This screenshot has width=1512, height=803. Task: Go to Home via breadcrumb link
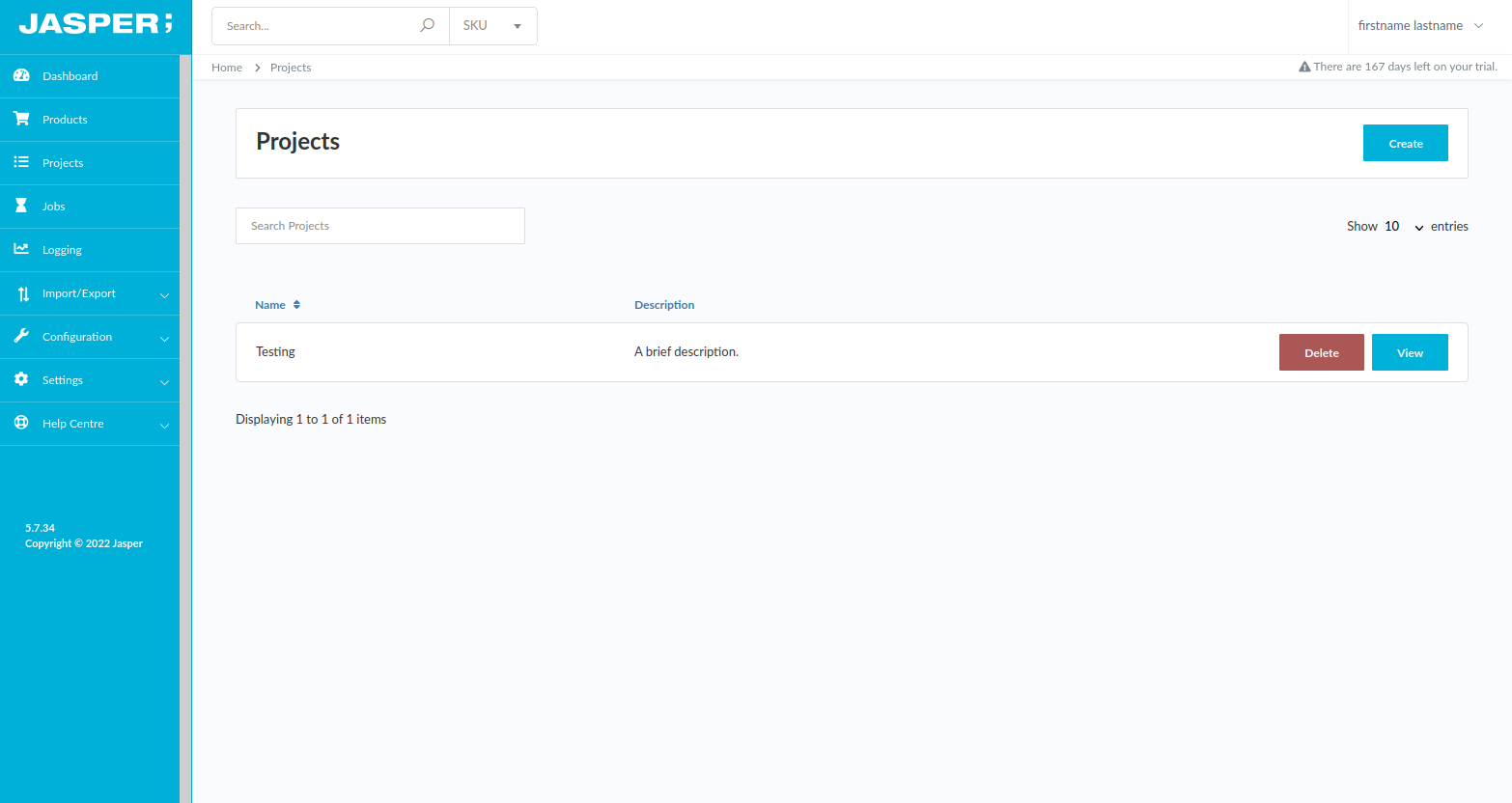tap(227, 68)
